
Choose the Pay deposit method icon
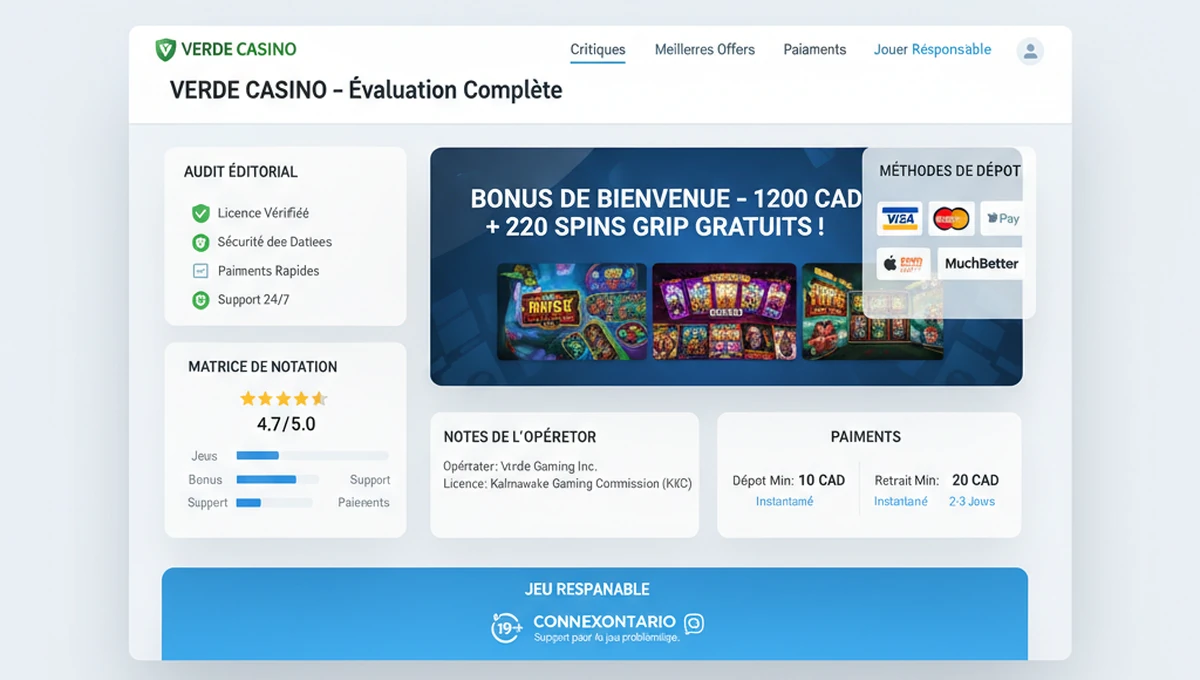click(1001, 218)
